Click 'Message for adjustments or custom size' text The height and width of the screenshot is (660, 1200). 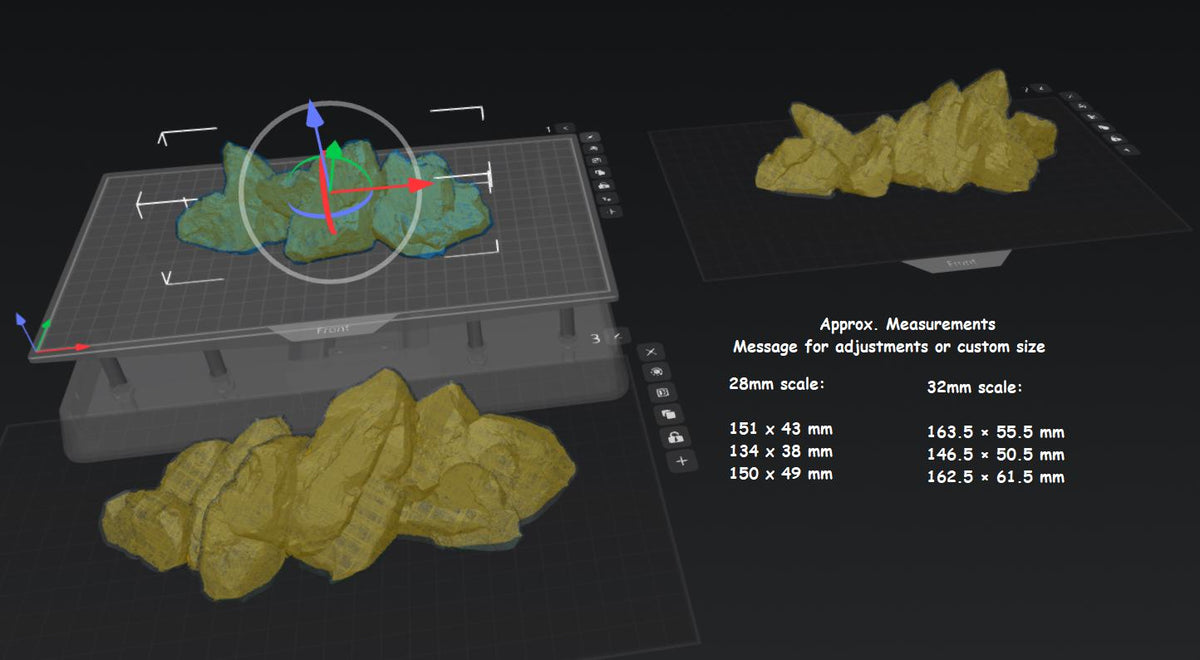889,347
